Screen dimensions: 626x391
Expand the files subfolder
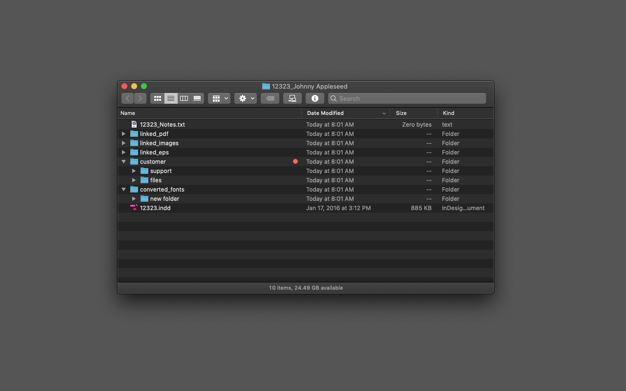pos(134,180)
